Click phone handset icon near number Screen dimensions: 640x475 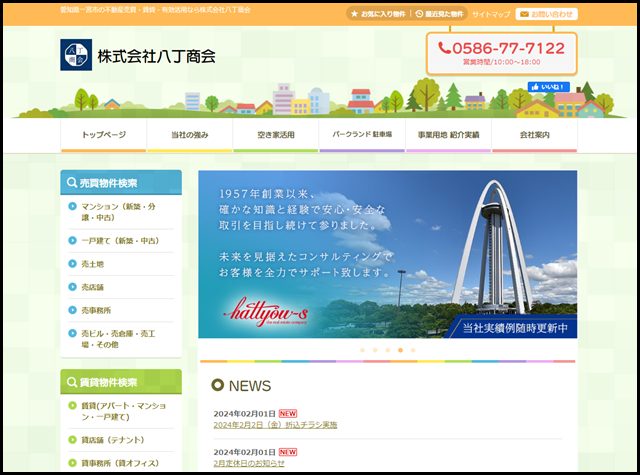click(x=444, y=48)
